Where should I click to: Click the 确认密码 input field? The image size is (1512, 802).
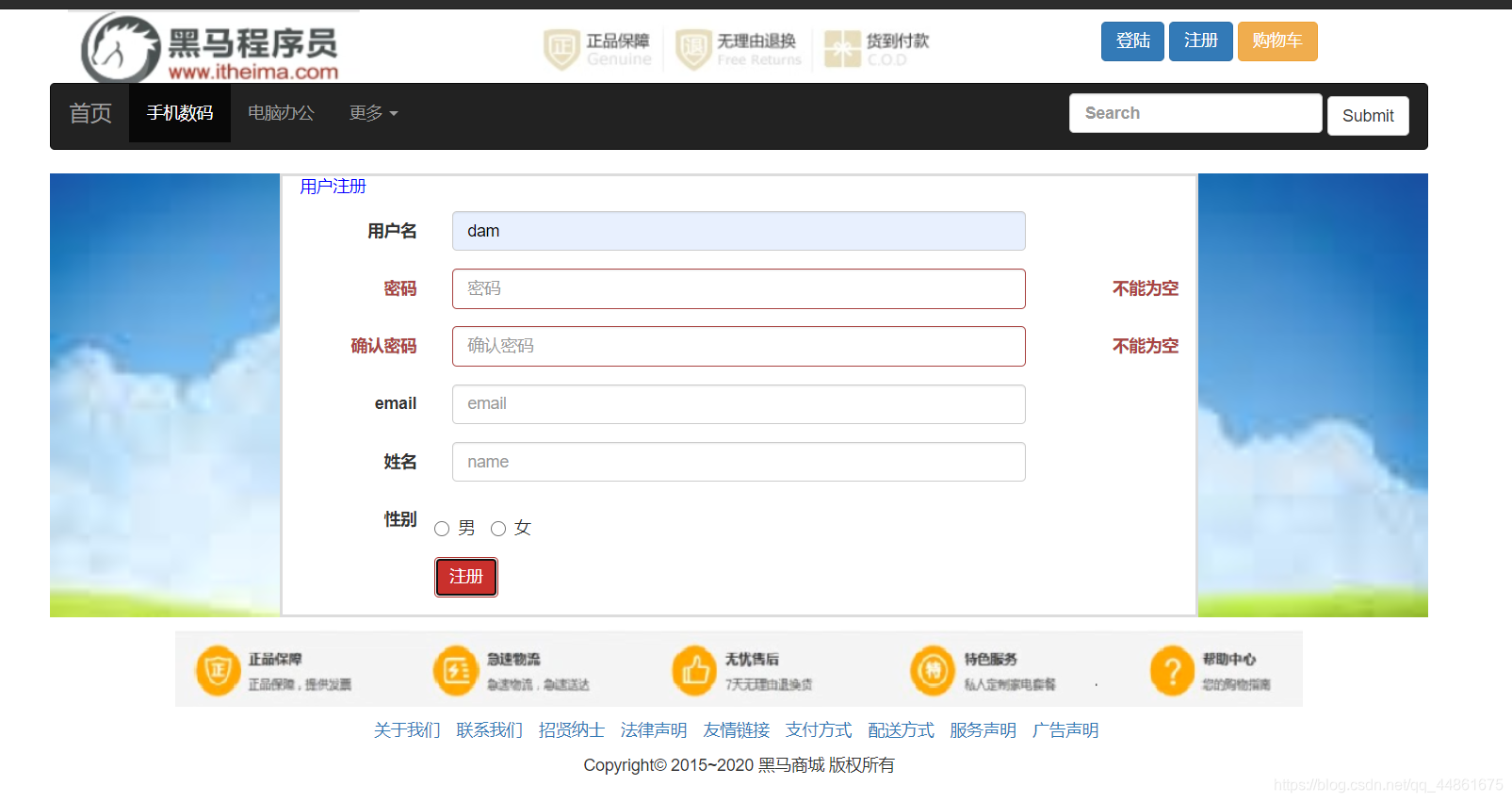pyautogui.click(x=739, y=346)
